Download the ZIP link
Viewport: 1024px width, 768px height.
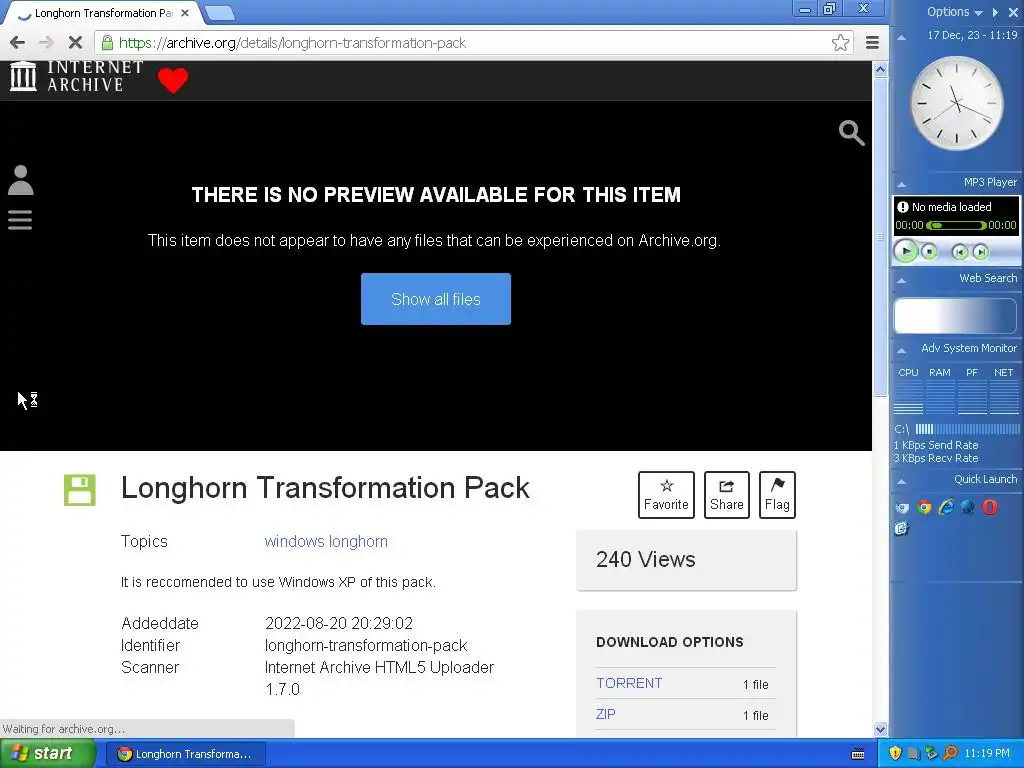click(x=605, y=714)
